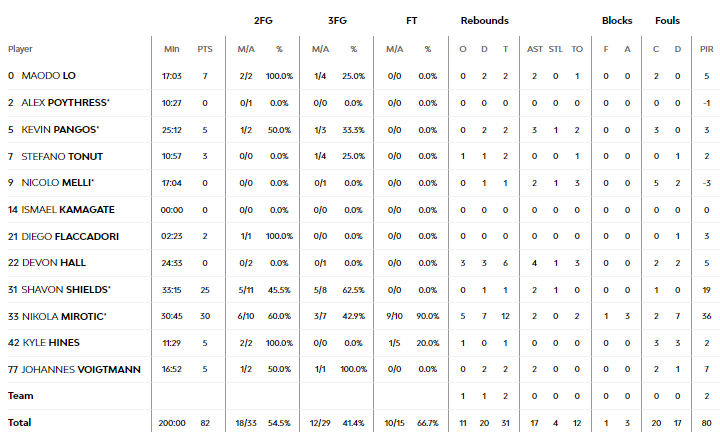This screenshot has width=720, height=432.
Task: Click the AST column header
Action: pyautogui.click(x=534, y=49)
